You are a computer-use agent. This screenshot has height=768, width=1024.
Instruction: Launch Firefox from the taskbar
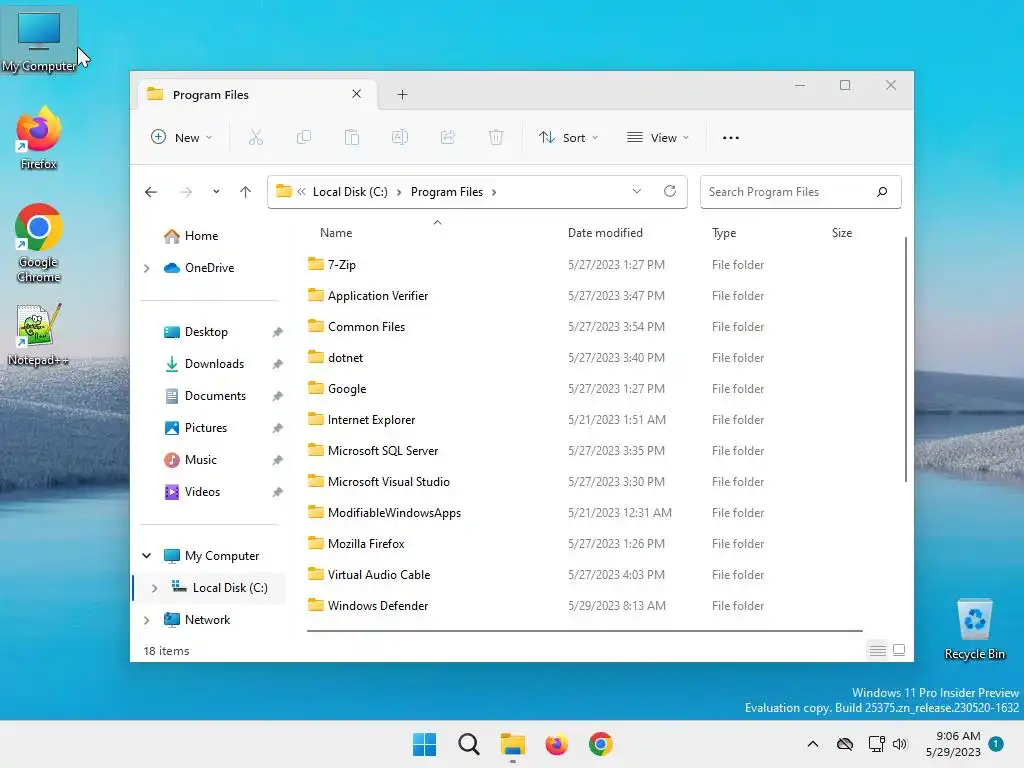click(x=556, y=744)
